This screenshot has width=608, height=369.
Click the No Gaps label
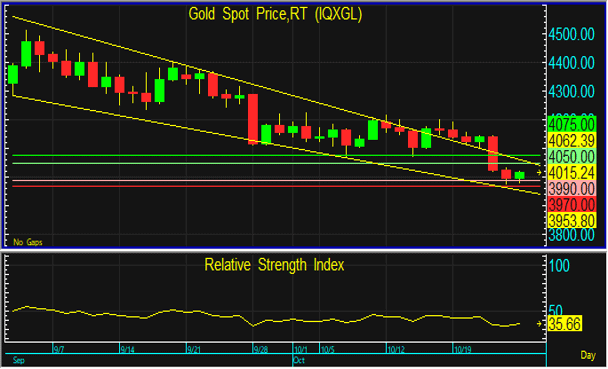tap(28, 242)
